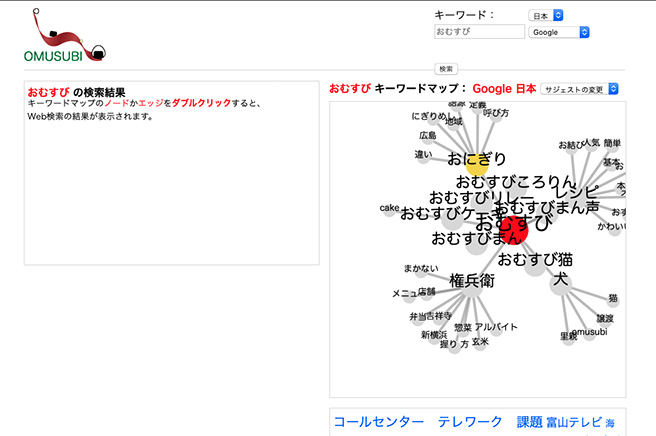Click the おむすびころりん node label
Image resolution: width=656 pixels, height=436 pixels.
(516, 182)
